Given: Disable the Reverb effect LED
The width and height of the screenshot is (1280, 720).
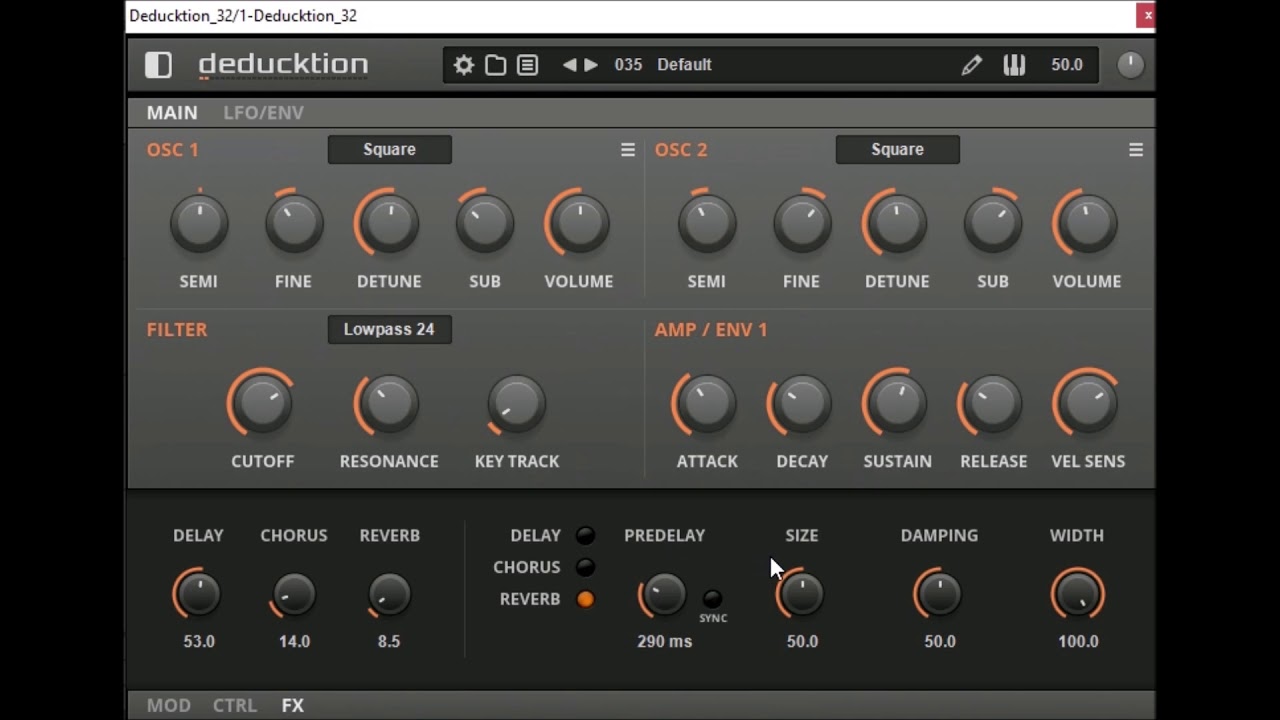Looking at the screenshot, I should 586,599.
